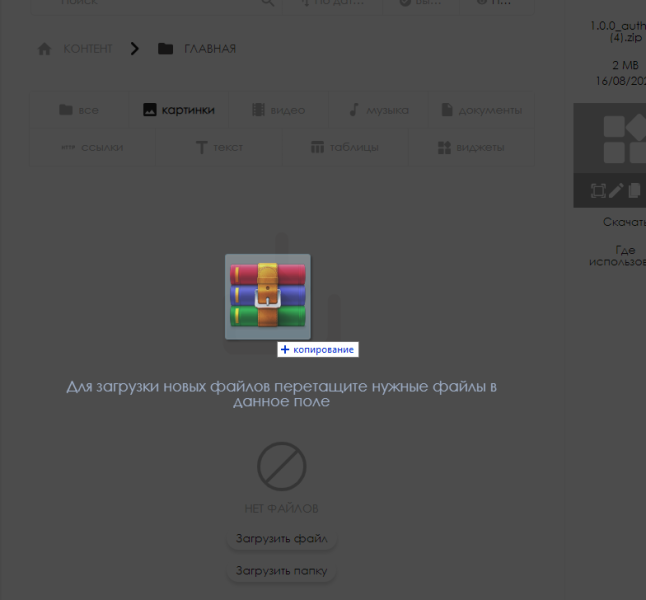Expand the breadcrumb chevron after КОНТЕНТ

coord(134,49)
